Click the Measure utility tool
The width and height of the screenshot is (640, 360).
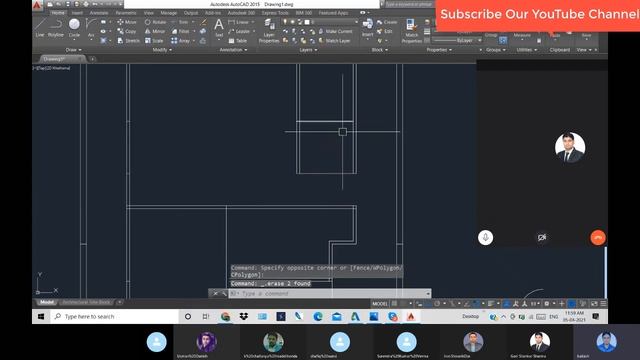(522, 36)
